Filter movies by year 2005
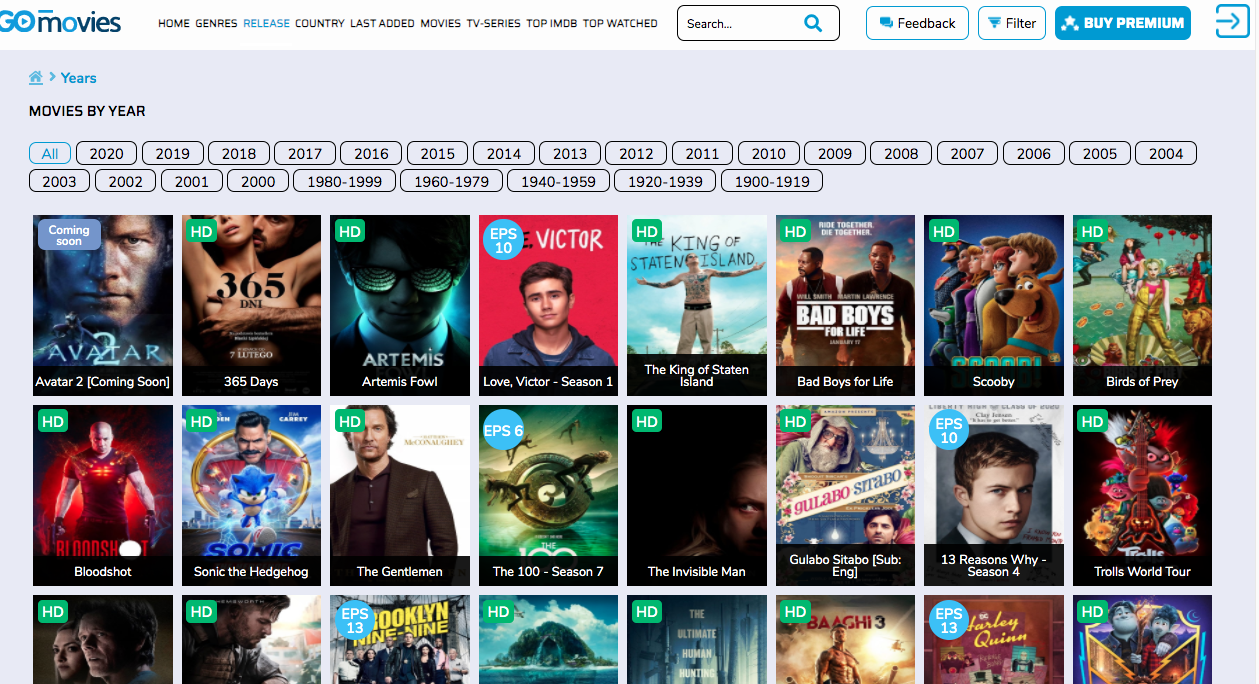This screenshot has height=684, width=1259. (x=1100, y=153)
